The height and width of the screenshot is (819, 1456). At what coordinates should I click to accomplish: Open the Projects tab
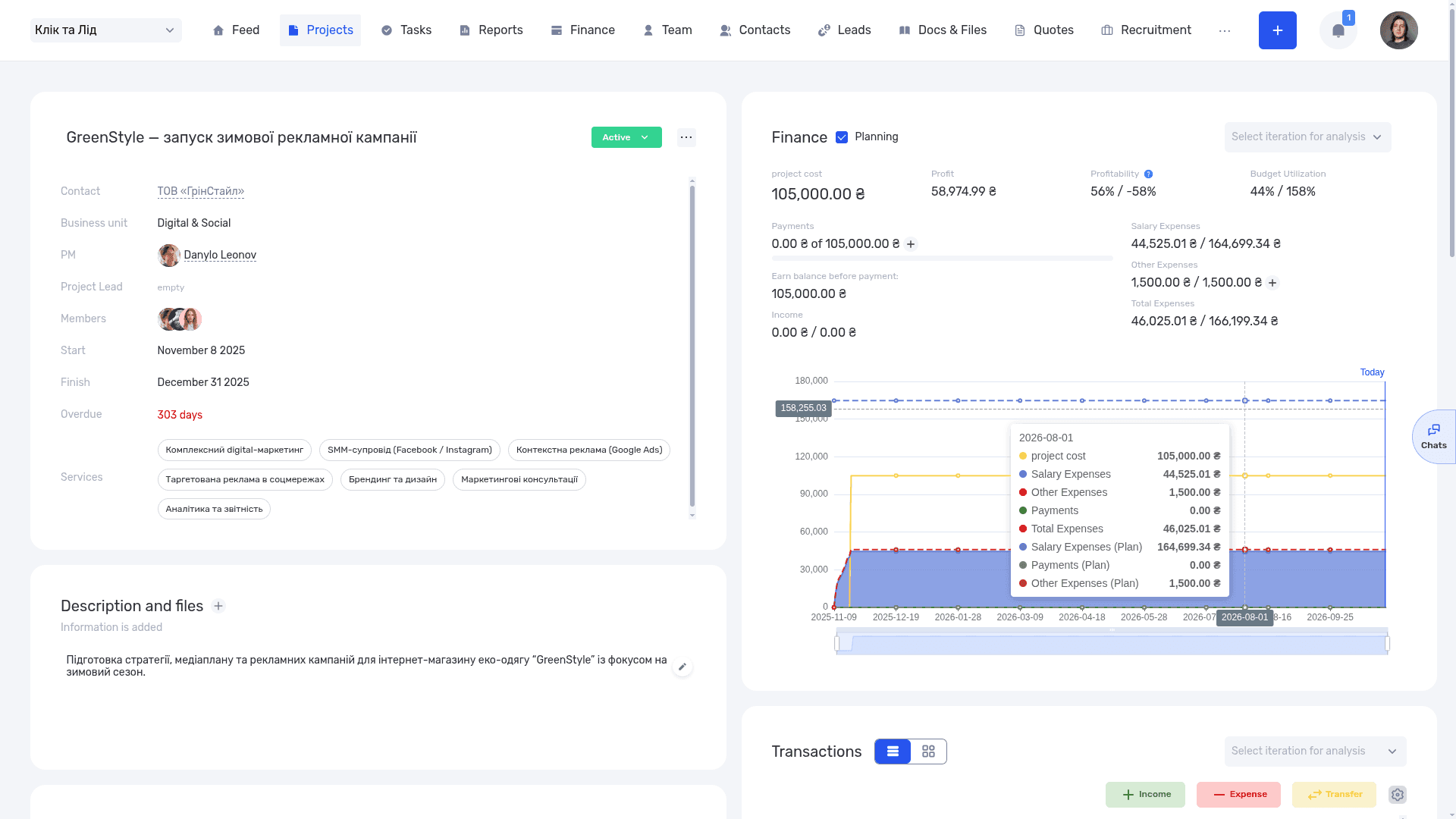pos(320,30)
